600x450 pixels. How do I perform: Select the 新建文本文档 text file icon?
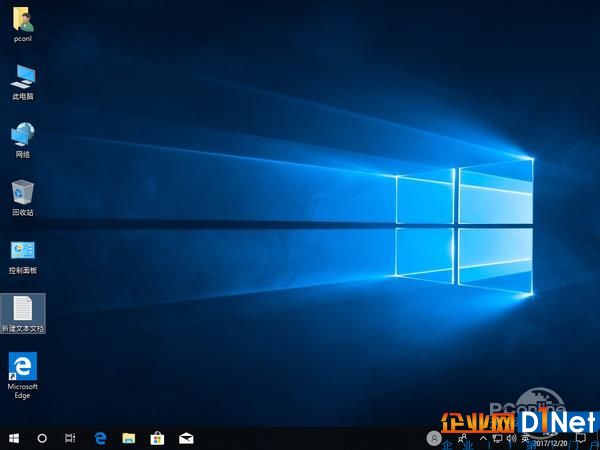click(x=23, y=314)
